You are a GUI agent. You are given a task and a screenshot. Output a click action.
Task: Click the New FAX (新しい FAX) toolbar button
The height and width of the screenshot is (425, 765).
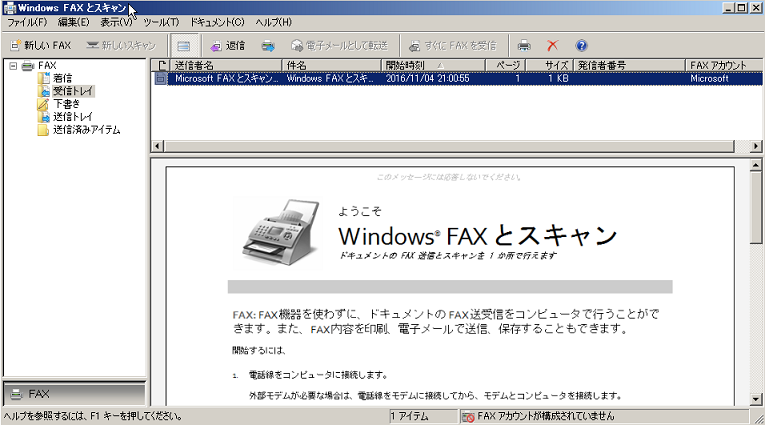[41, 46]
